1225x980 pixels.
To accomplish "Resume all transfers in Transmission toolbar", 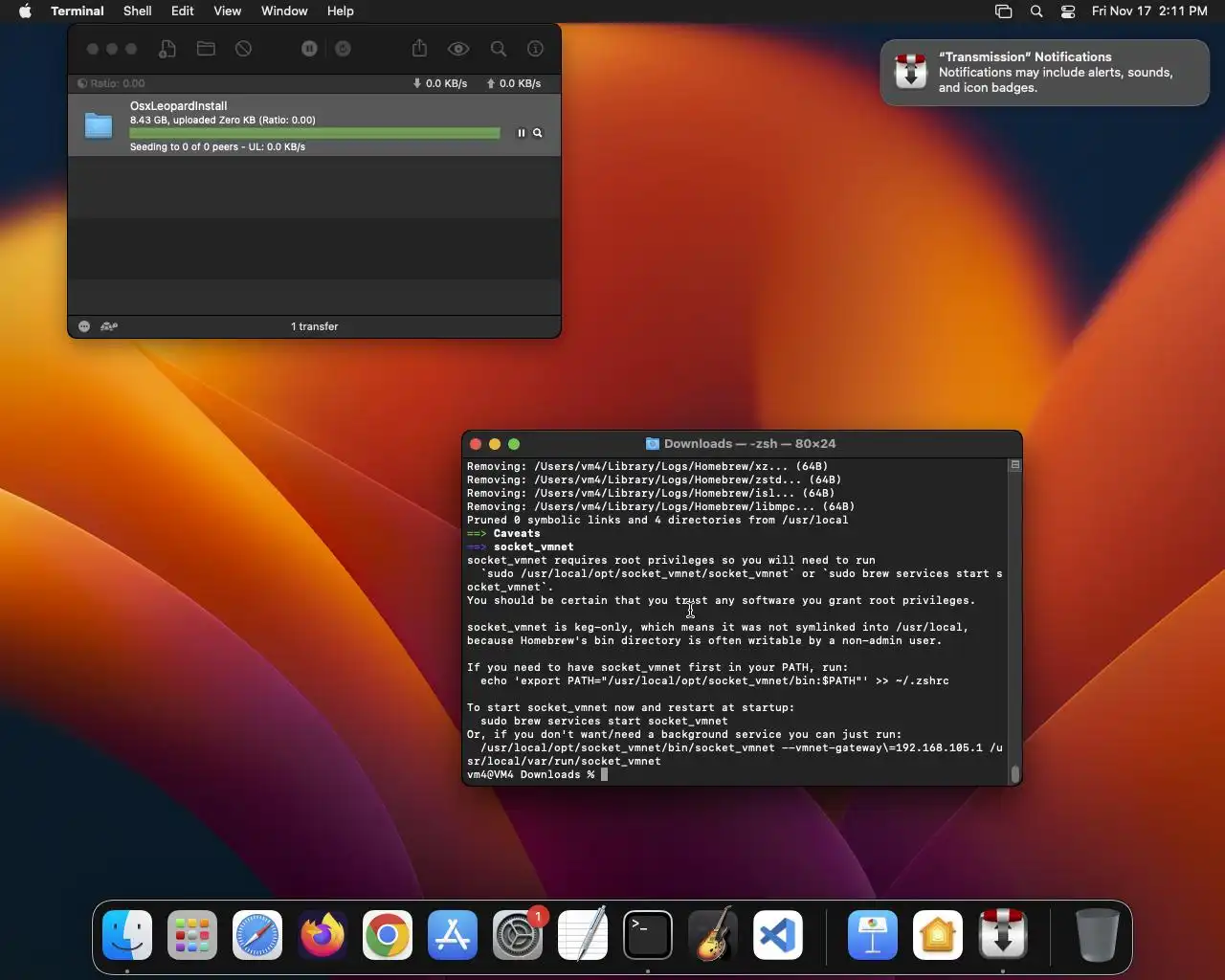I will pos(343,49).
